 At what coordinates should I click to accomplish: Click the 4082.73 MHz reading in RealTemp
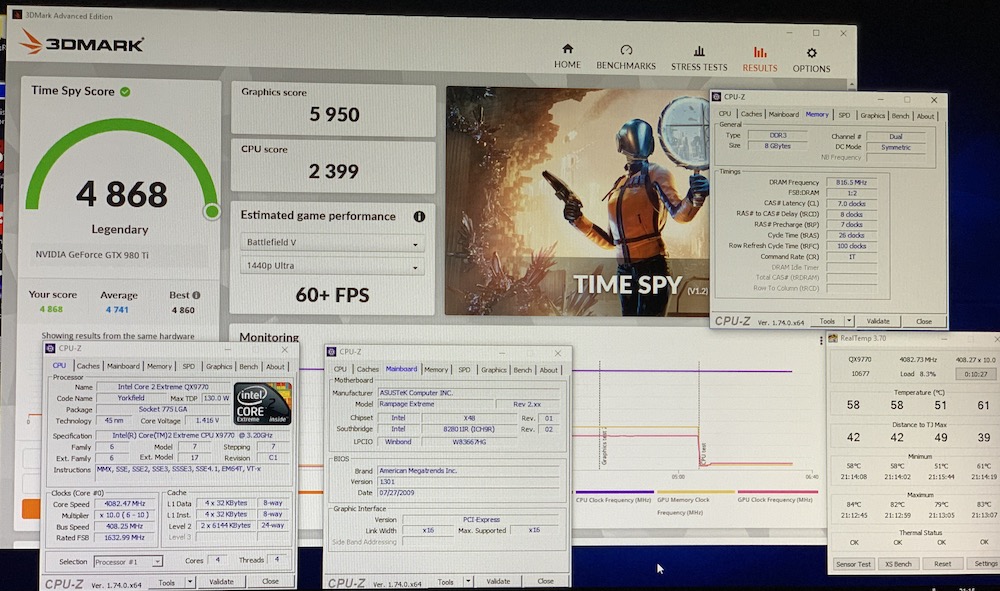[x=917, y=360]
